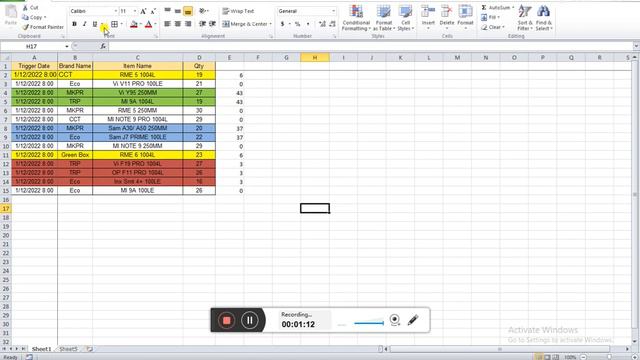Screen dimensions: 640x360
Task: Open the Font Color dropdown arrow
Action: point(156,24)
